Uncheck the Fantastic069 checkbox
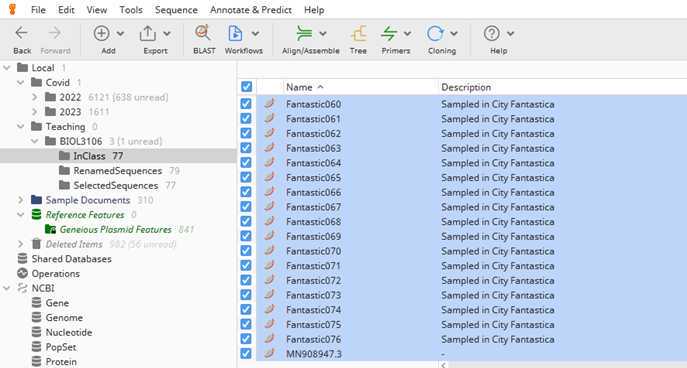This screenshot has width=687, height=368. [x=246, y=236]
